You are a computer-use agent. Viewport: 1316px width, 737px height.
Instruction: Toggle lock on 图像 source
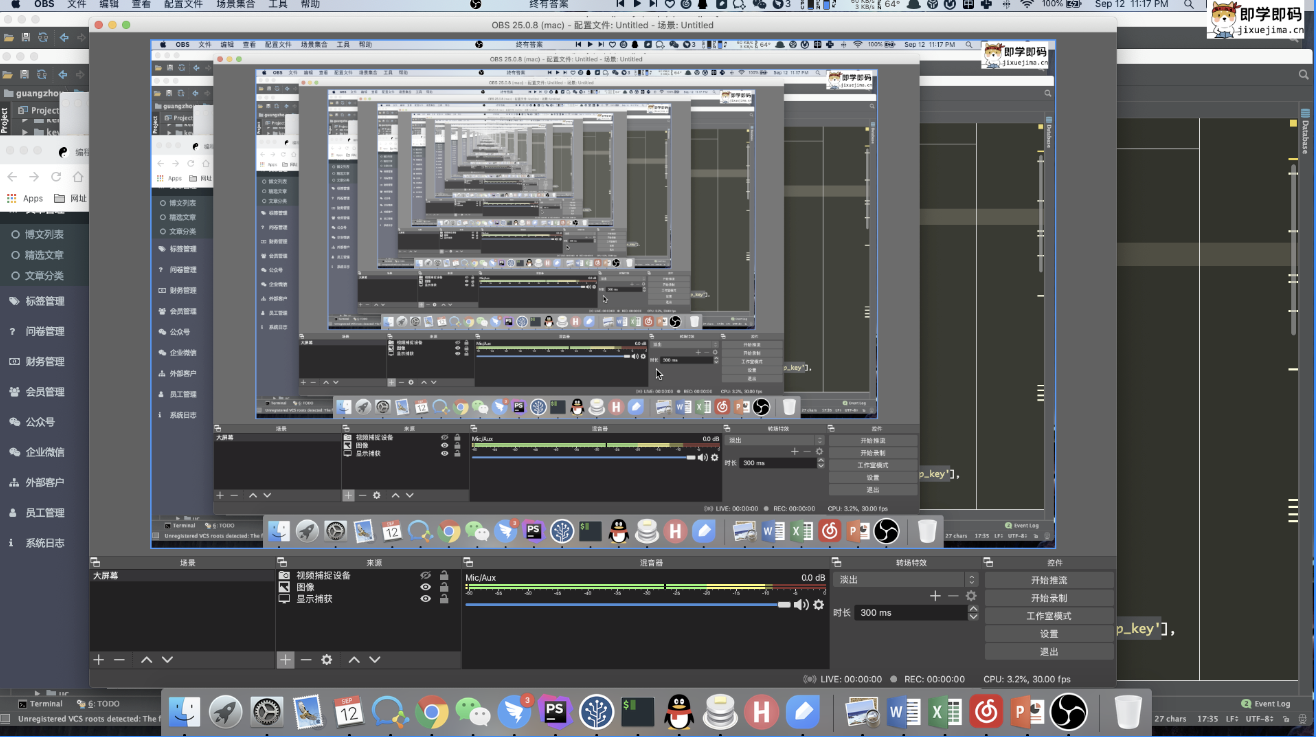coord(444,587)
